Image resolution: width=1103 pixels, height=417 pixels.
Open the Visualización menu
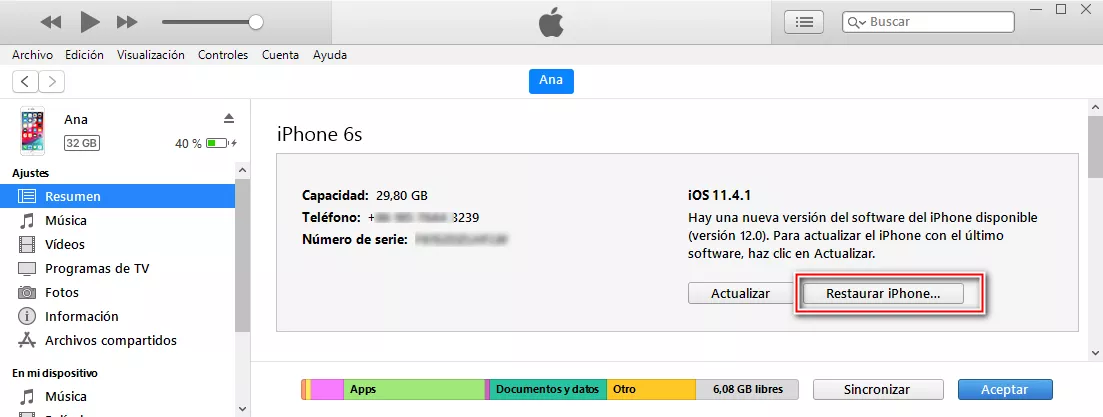[x=151, y=55]
